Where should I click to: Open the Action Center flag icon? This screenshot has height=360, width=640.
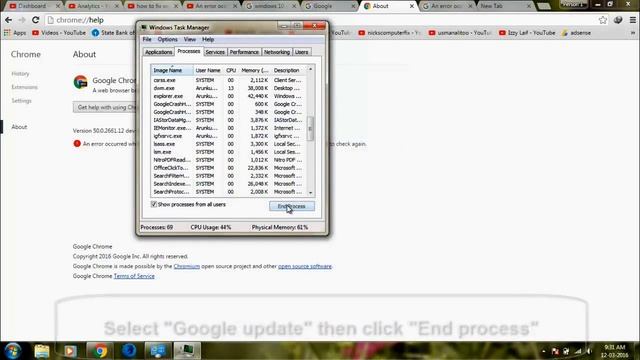point(555,351)
